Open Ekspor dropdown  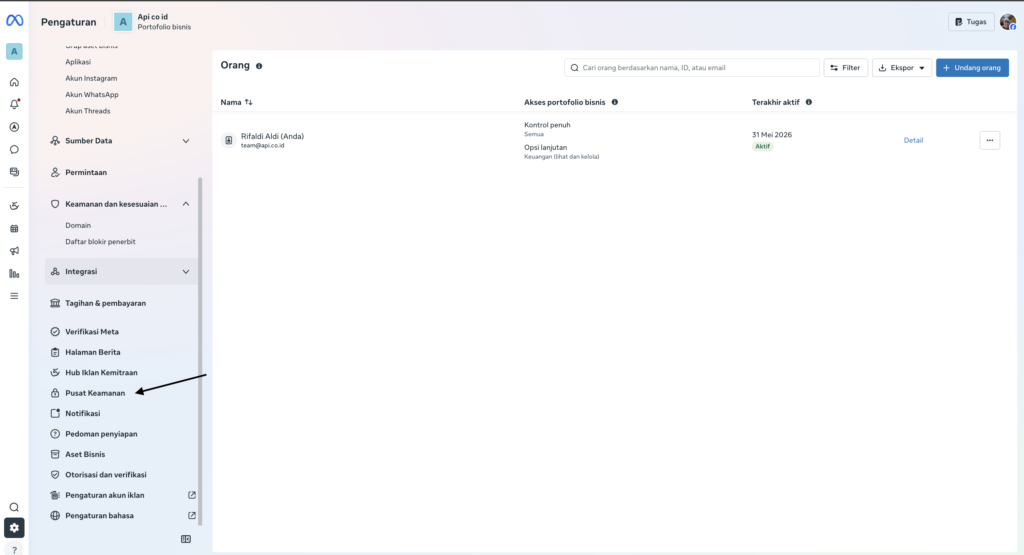902,68
